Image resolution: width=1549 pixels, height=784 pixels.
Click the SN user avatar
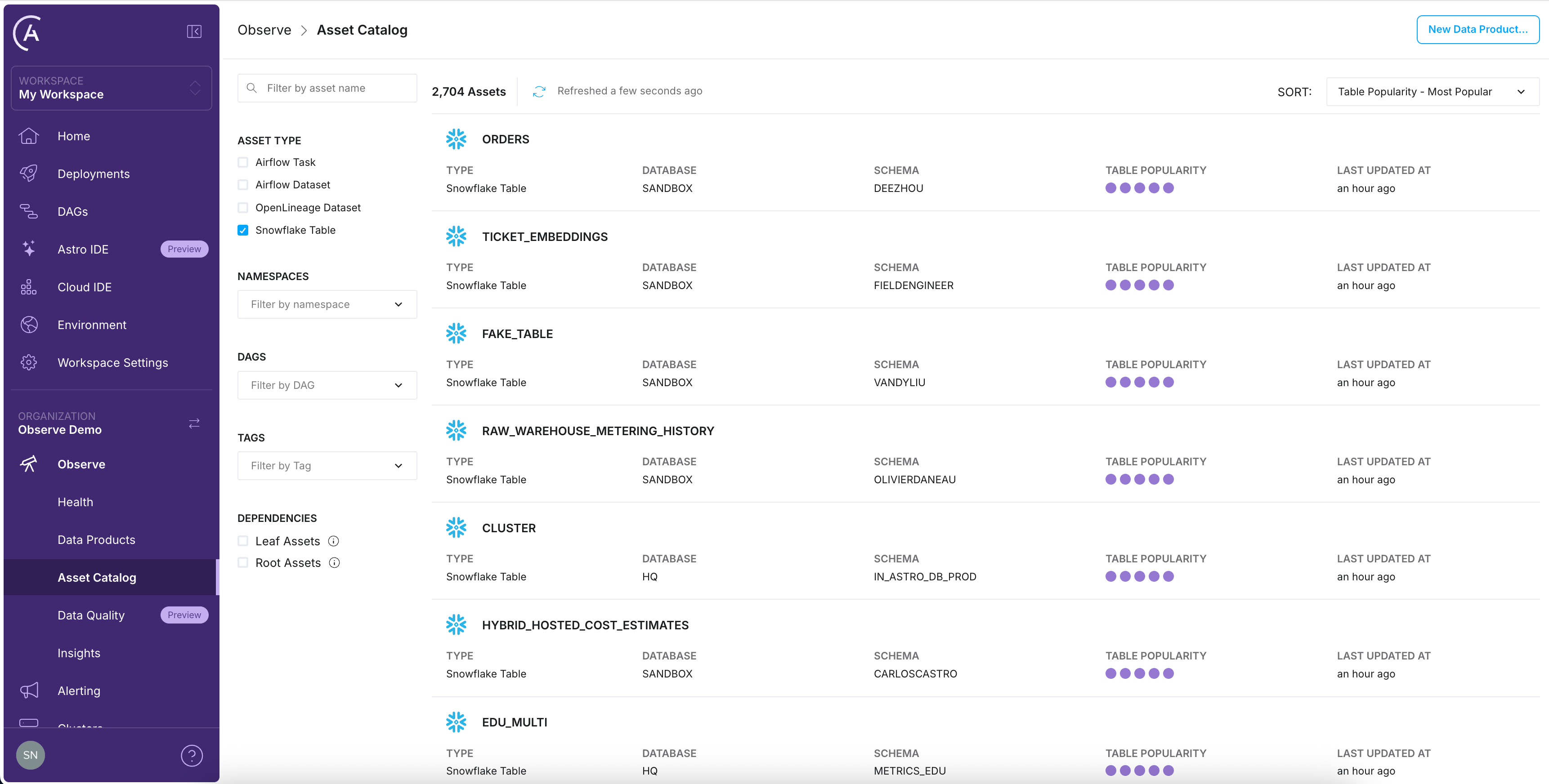30,755
